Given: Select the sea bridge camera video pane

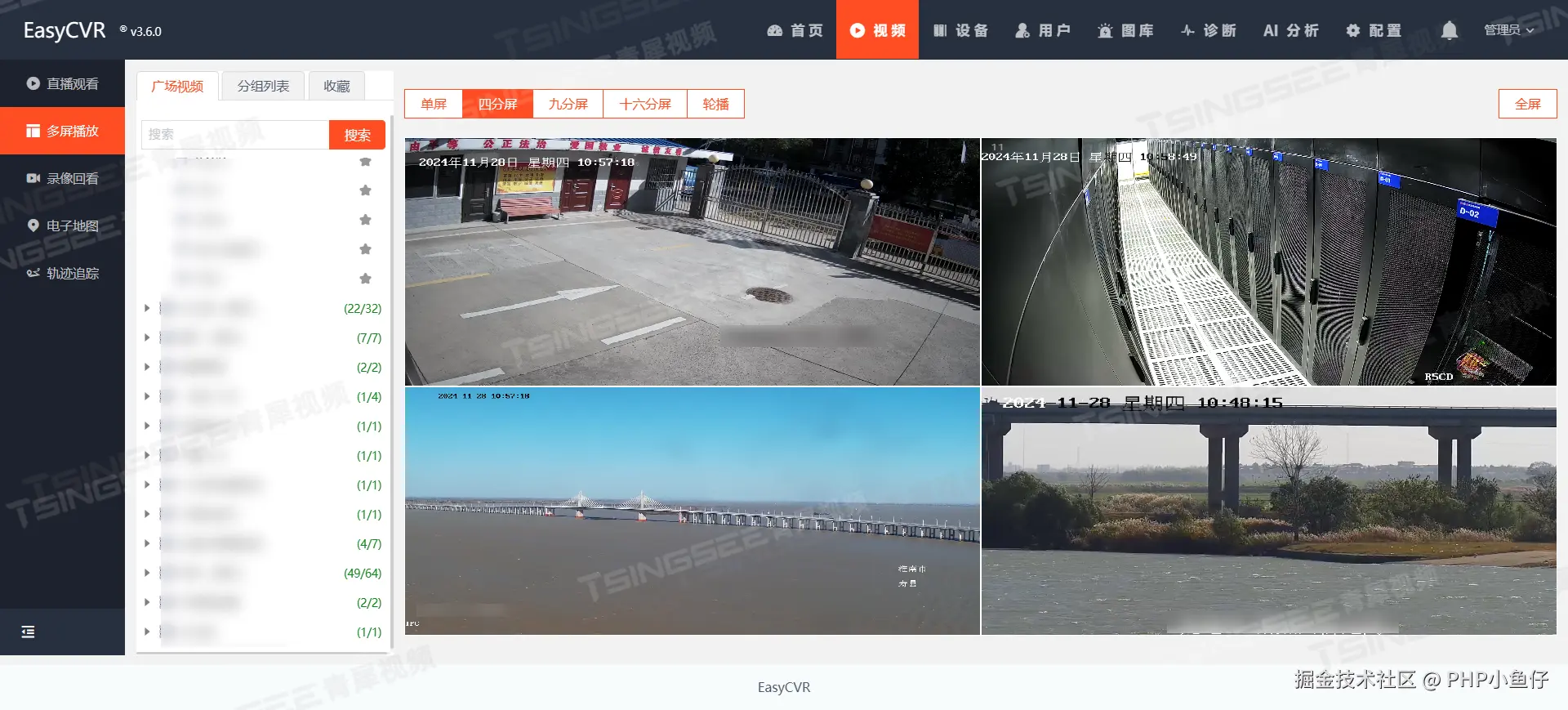Looking at the screenshot, I should 692,511.
